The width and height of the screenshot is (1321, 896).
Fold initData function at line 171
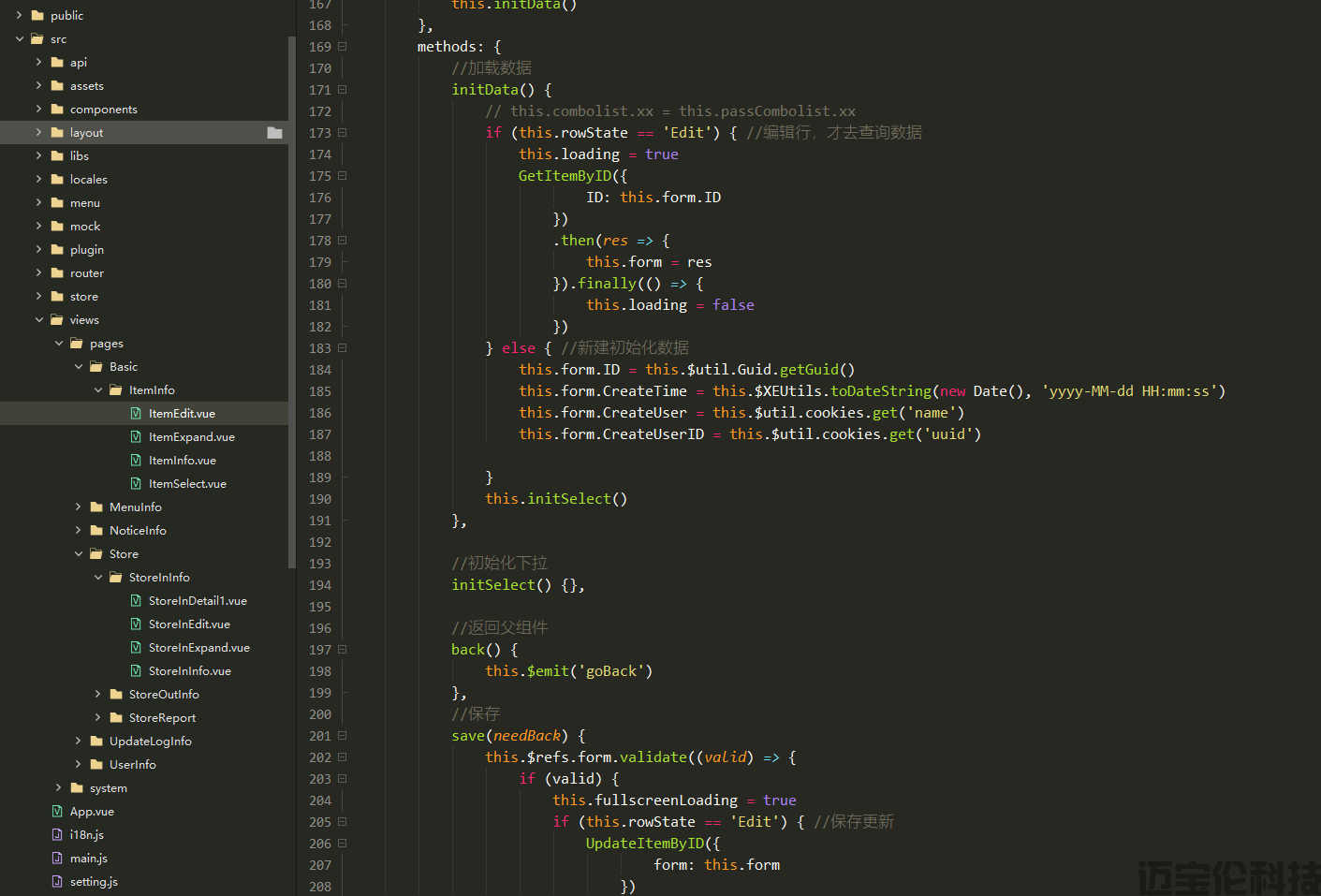pyautogui.click(x=343, y=90)
